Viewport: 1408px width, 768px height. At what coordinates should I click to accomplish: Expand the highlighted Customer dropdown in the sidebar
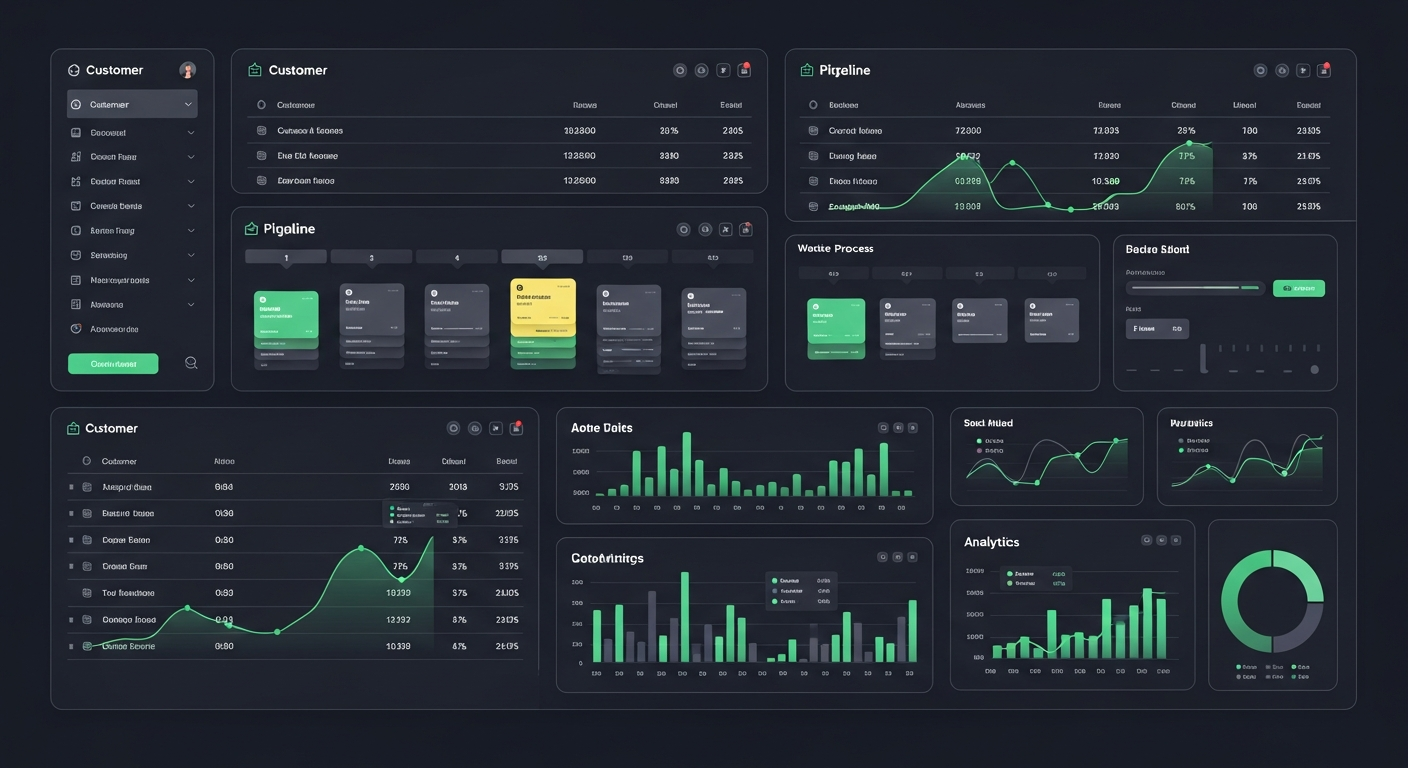[x=188, y=104]
